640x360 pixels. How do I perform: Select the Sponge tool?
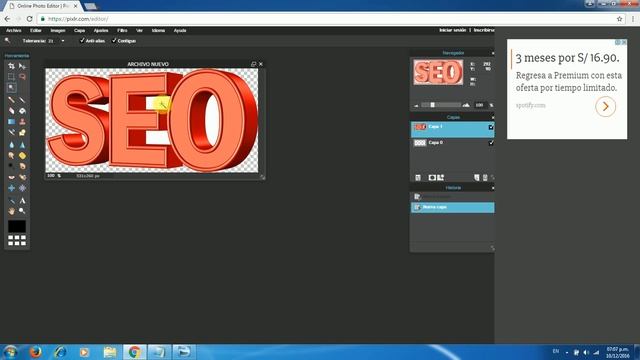tap(22, 156)
